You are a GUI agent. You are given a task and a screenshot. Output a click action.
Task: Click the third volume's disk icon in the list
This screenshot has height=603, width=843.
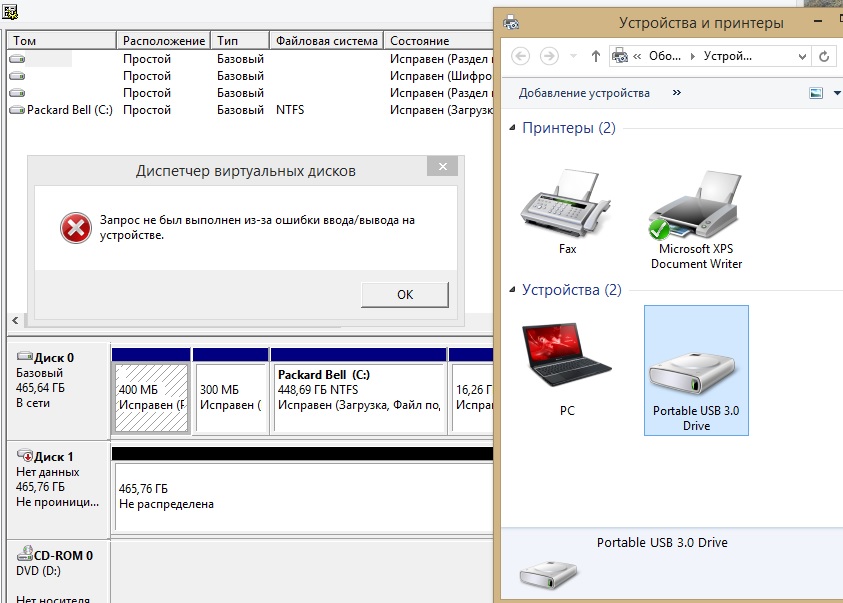point(17,93)
